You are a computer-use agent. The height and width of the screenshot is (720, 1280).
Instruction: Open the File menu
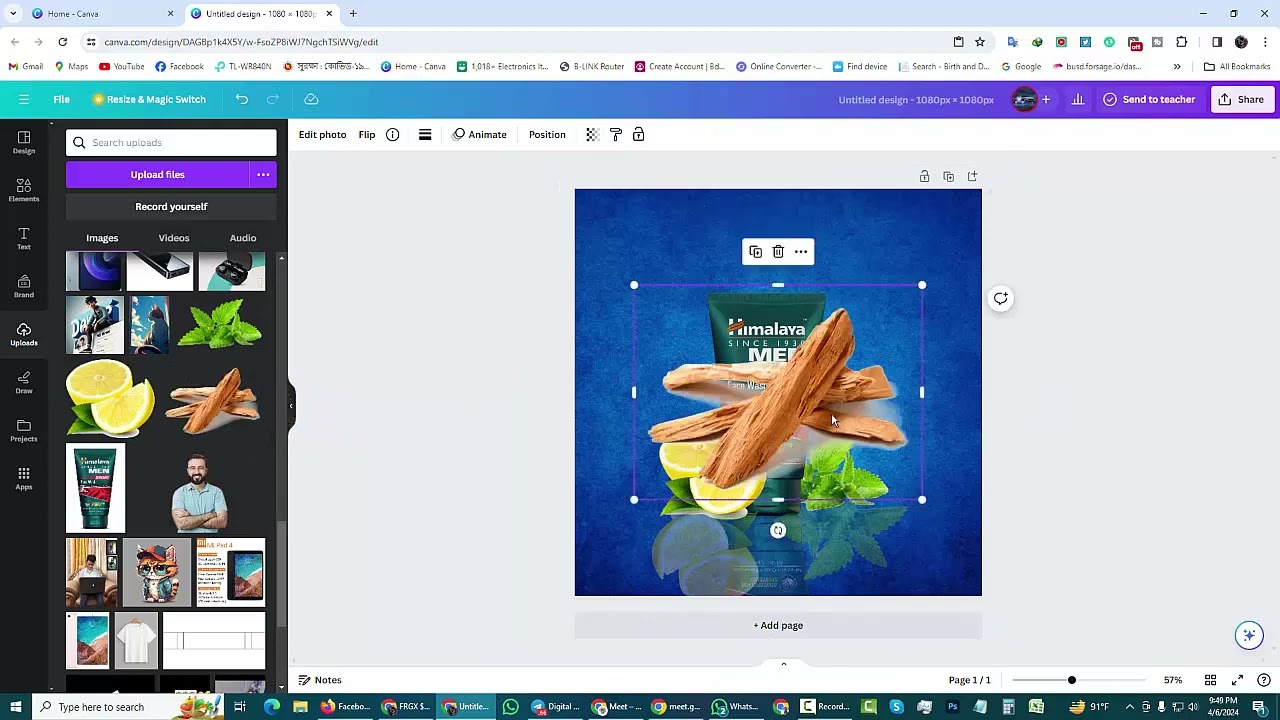(61, 99)
